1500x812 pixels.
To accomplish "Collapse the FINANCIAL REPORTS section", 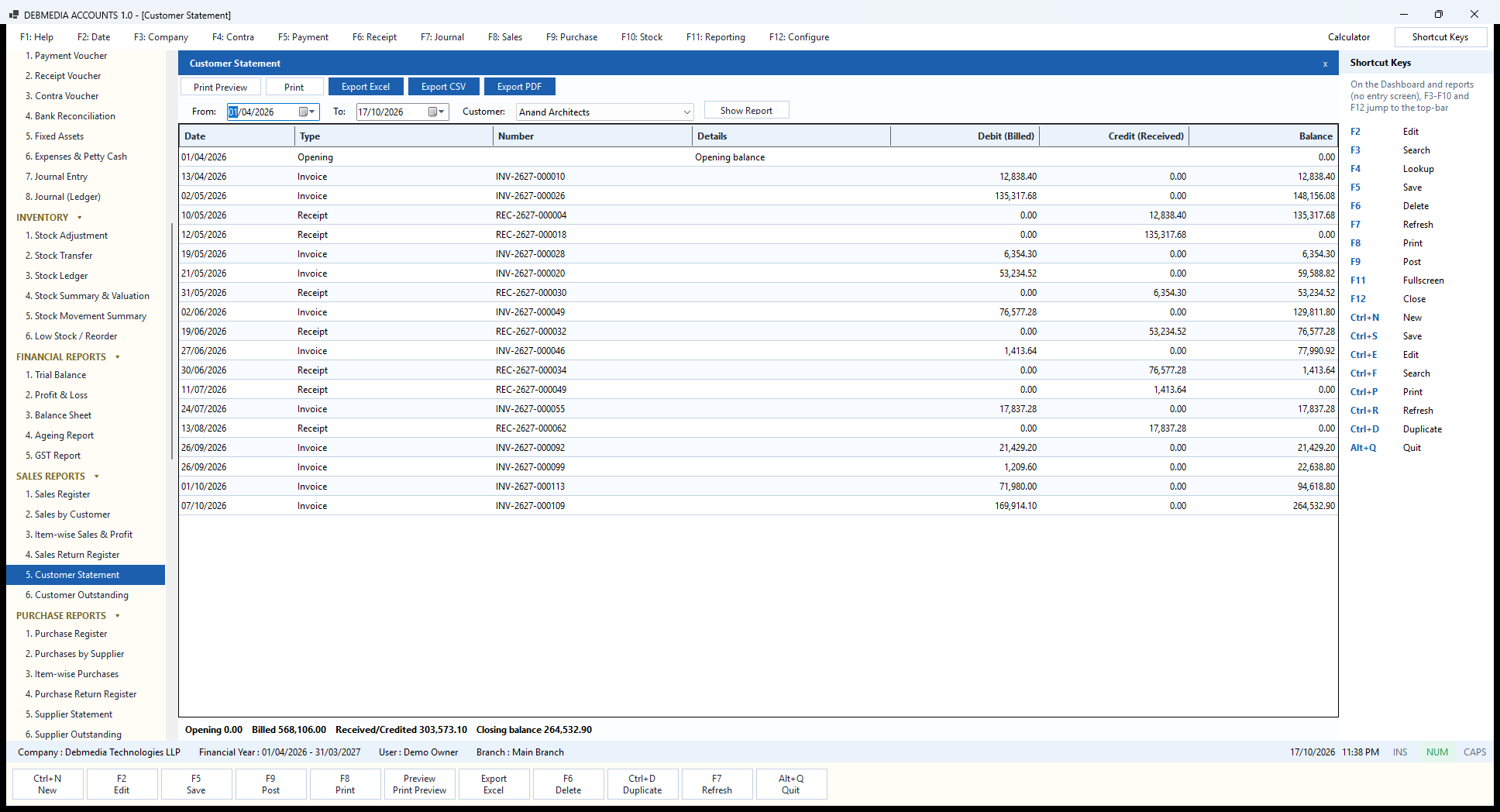I will [x=117, y=357].
